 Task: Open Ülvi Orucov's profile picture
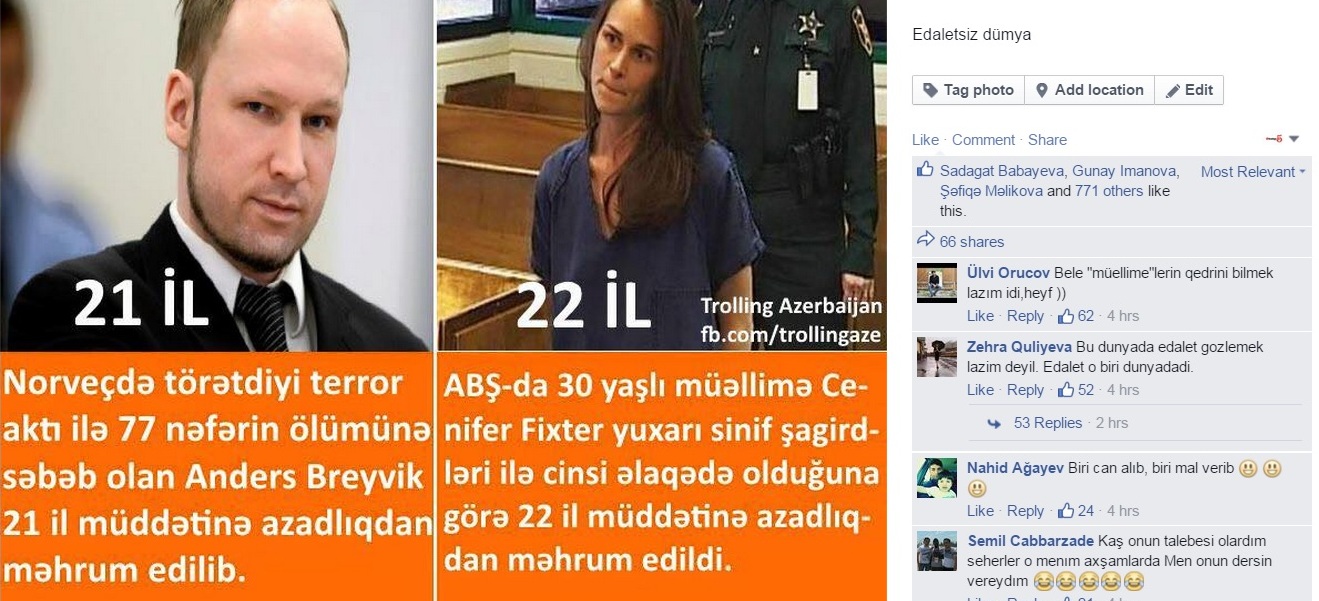coord(937,283)
